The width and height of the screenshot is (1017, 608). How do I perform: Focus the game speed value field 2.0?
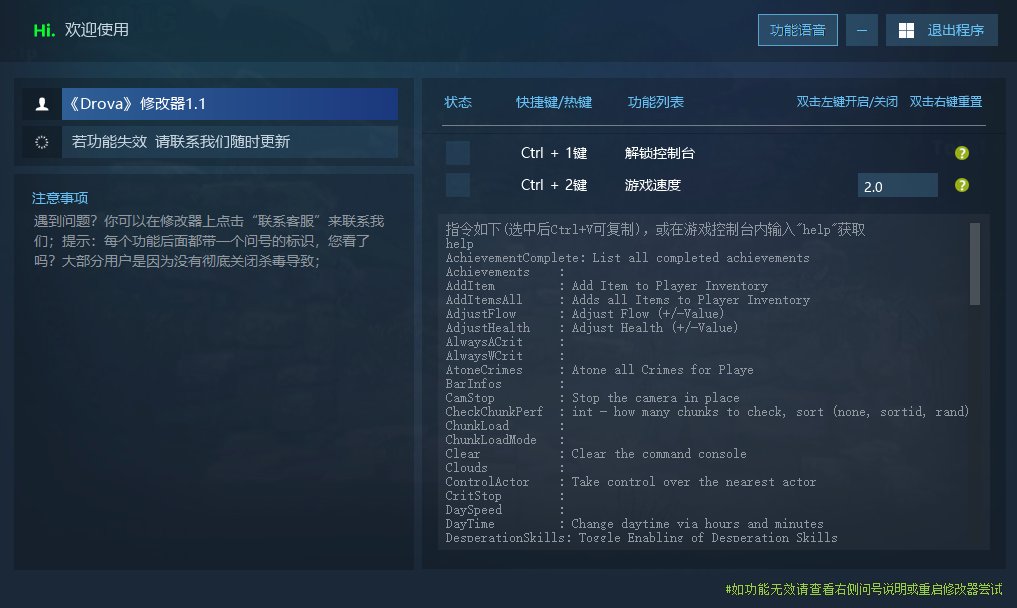click(x=898, y=186)
